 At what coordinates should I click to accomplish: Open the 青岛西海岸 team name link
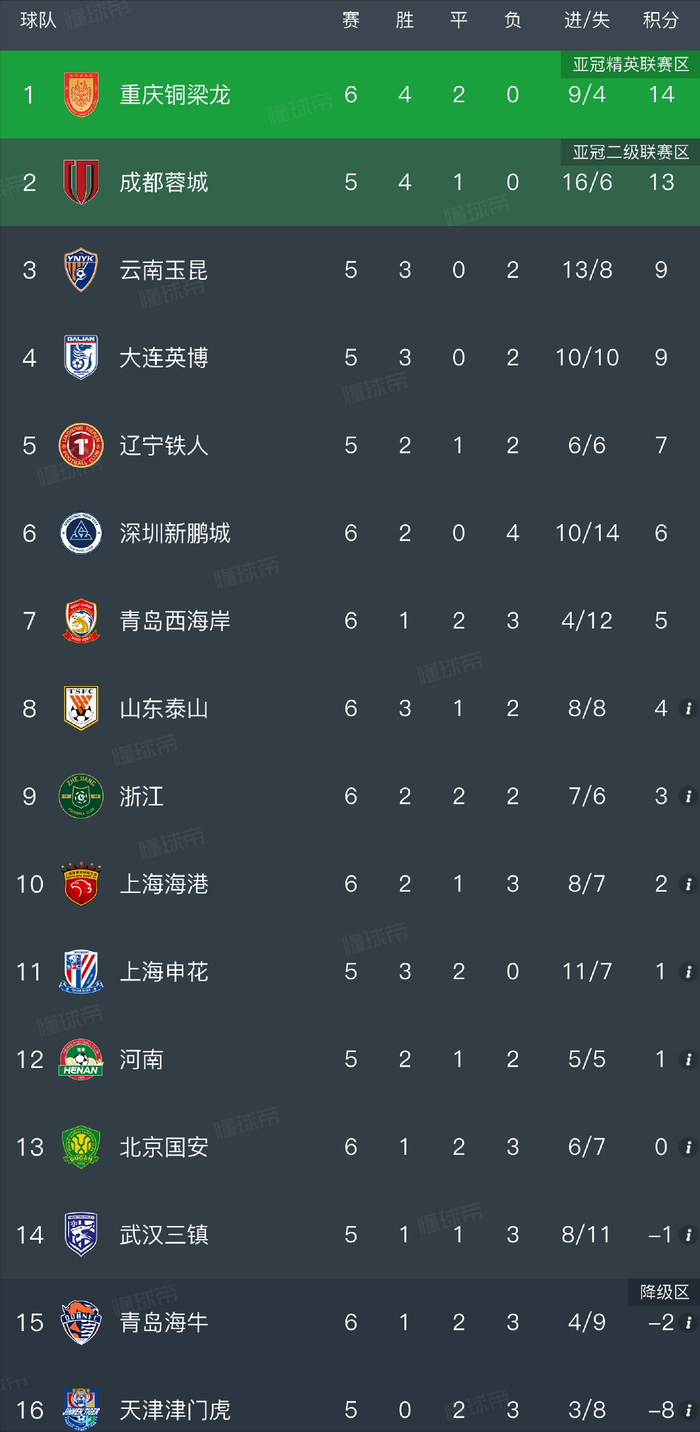tap(175, 621)
